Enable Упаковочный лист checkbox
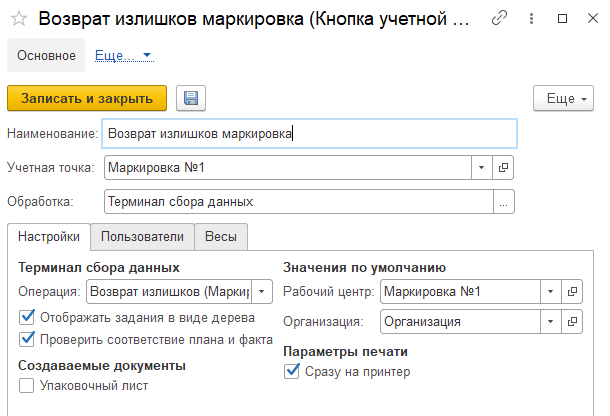Viewport: 610px width, 416px height. 27,384
